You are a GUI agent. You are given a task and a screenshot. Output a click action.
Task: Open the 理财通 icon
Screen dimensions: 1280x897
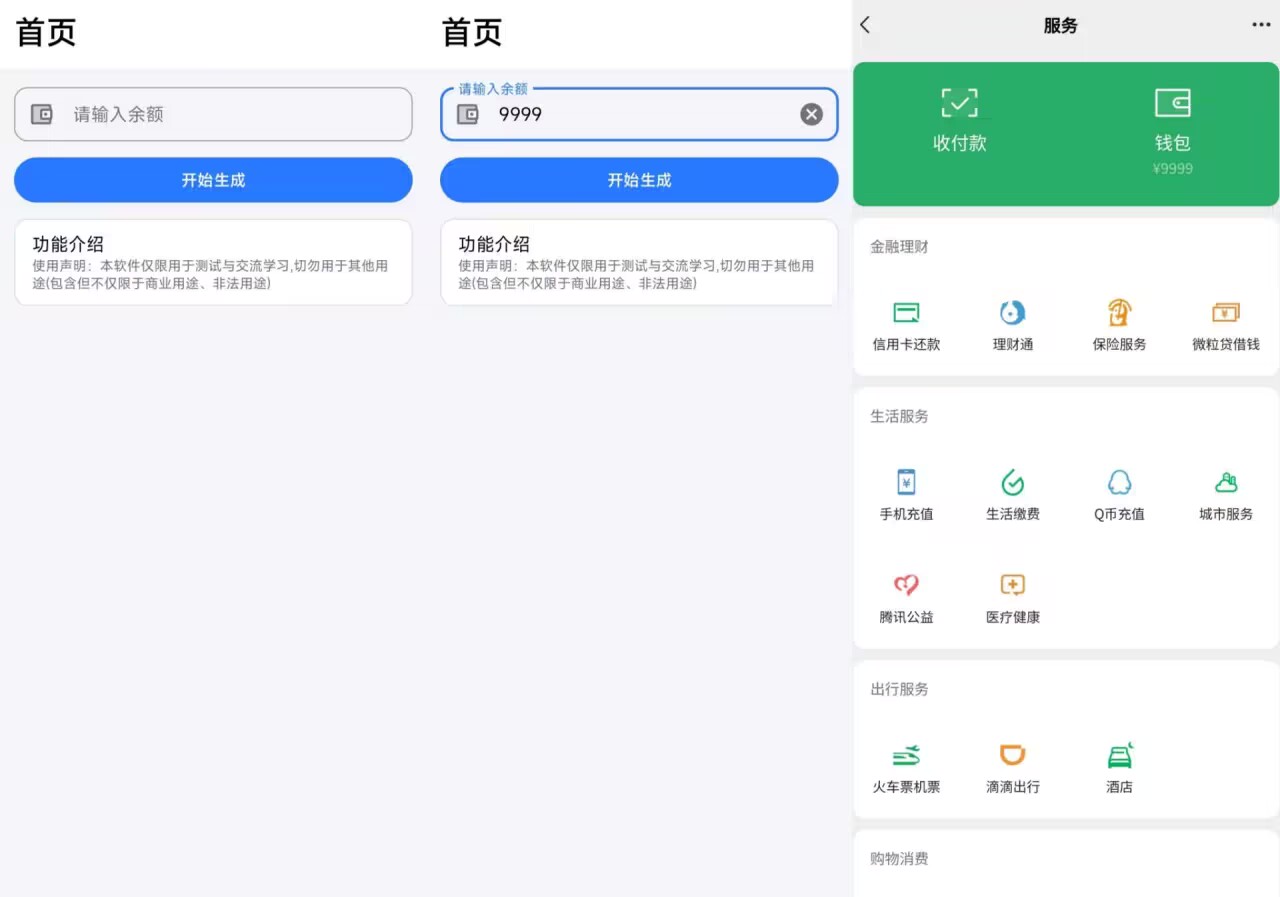[1013, 313]
